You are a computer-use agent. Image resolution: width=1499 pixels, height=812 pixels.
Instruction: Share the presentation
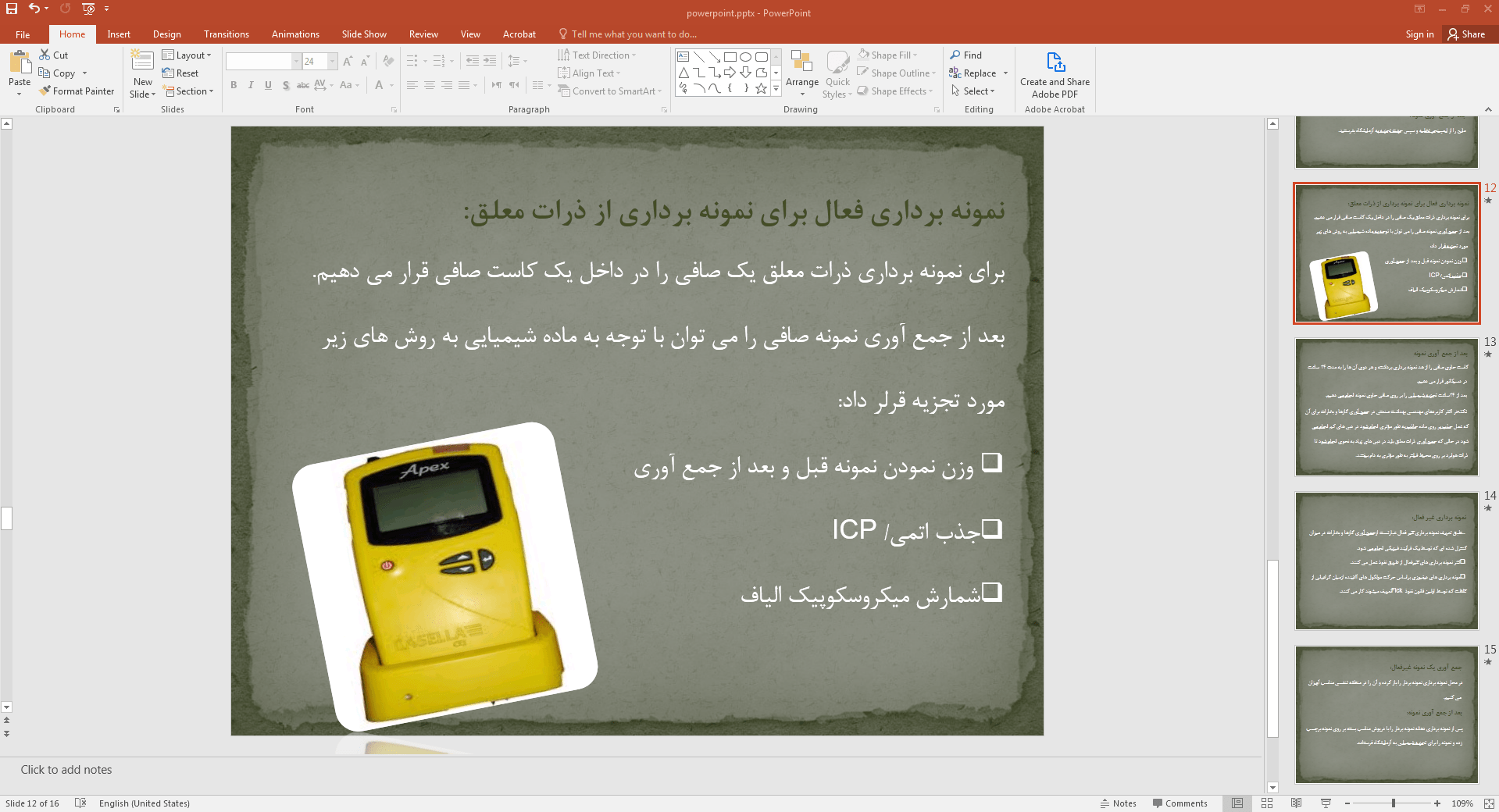click(1466, 34)
